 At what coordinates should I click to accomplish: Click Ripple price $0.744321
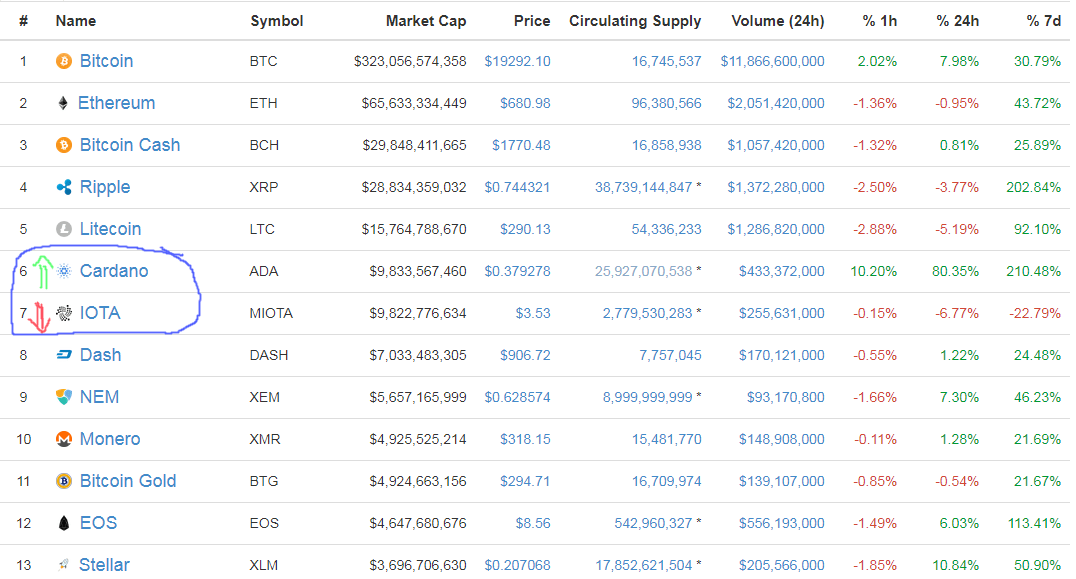tap(517, 187)
